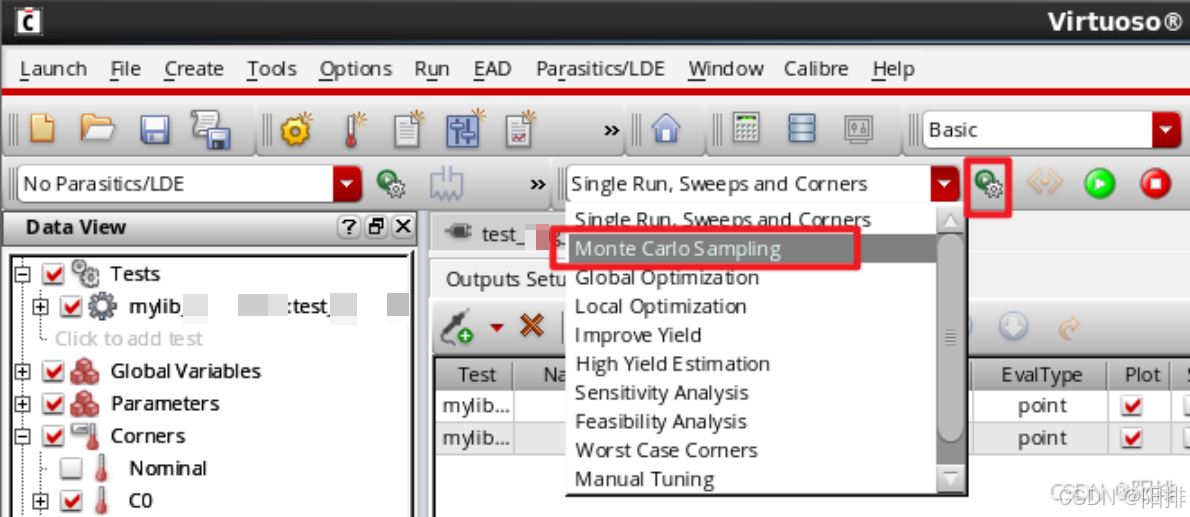
Task: Click green gear icon beside No Parasitics/LDE
Action: pyautogui.click(x=392, y=184)
